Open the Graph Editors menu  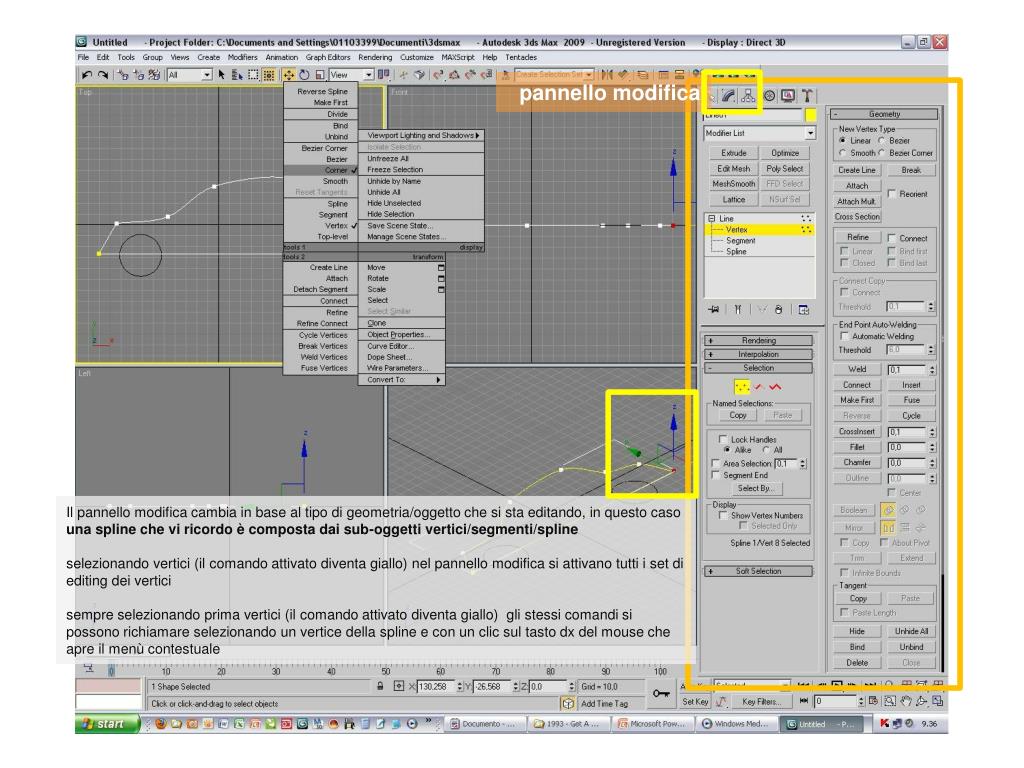(x=328, y=57)
